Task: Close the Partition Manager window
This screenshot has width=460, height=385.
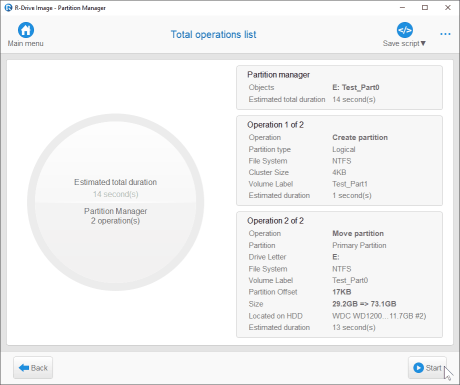Action: pyautogui.click(x=448, y=7)
